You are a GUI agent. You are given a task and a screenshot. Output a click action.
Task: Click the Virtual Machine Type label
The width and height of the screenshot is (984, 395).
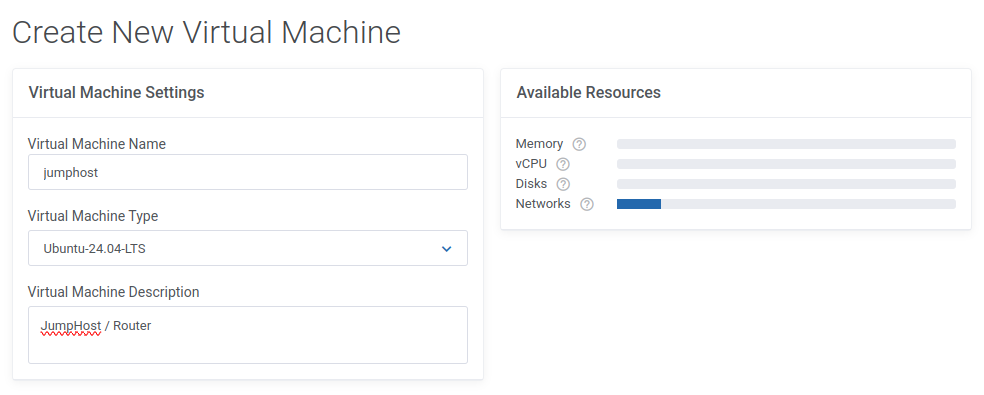point(93,216)
